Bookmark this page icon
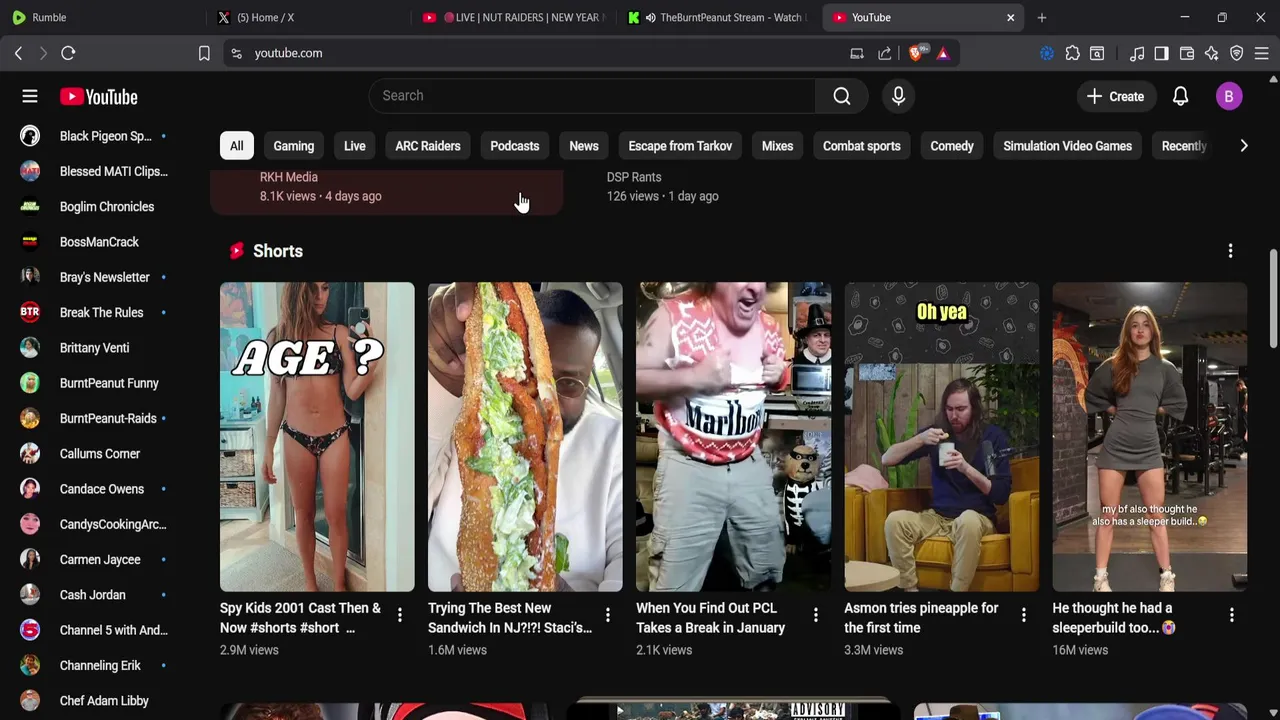Viewport: 1280px width, 720px height. tap(204, 53)
